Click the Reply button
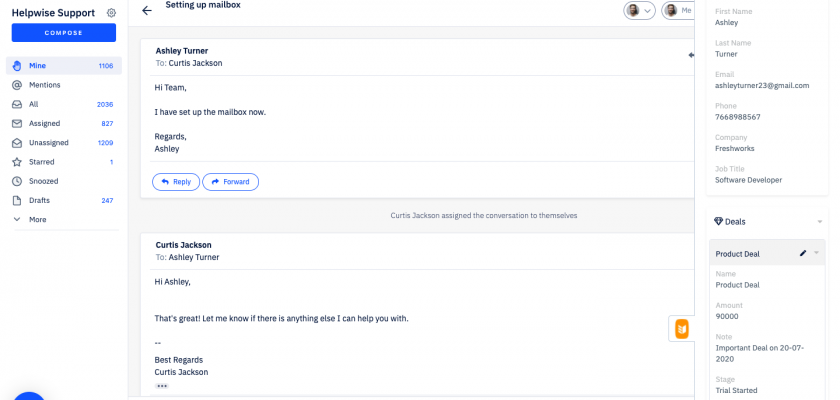Viewport: 840px width, 400px height. pos(176,182)
